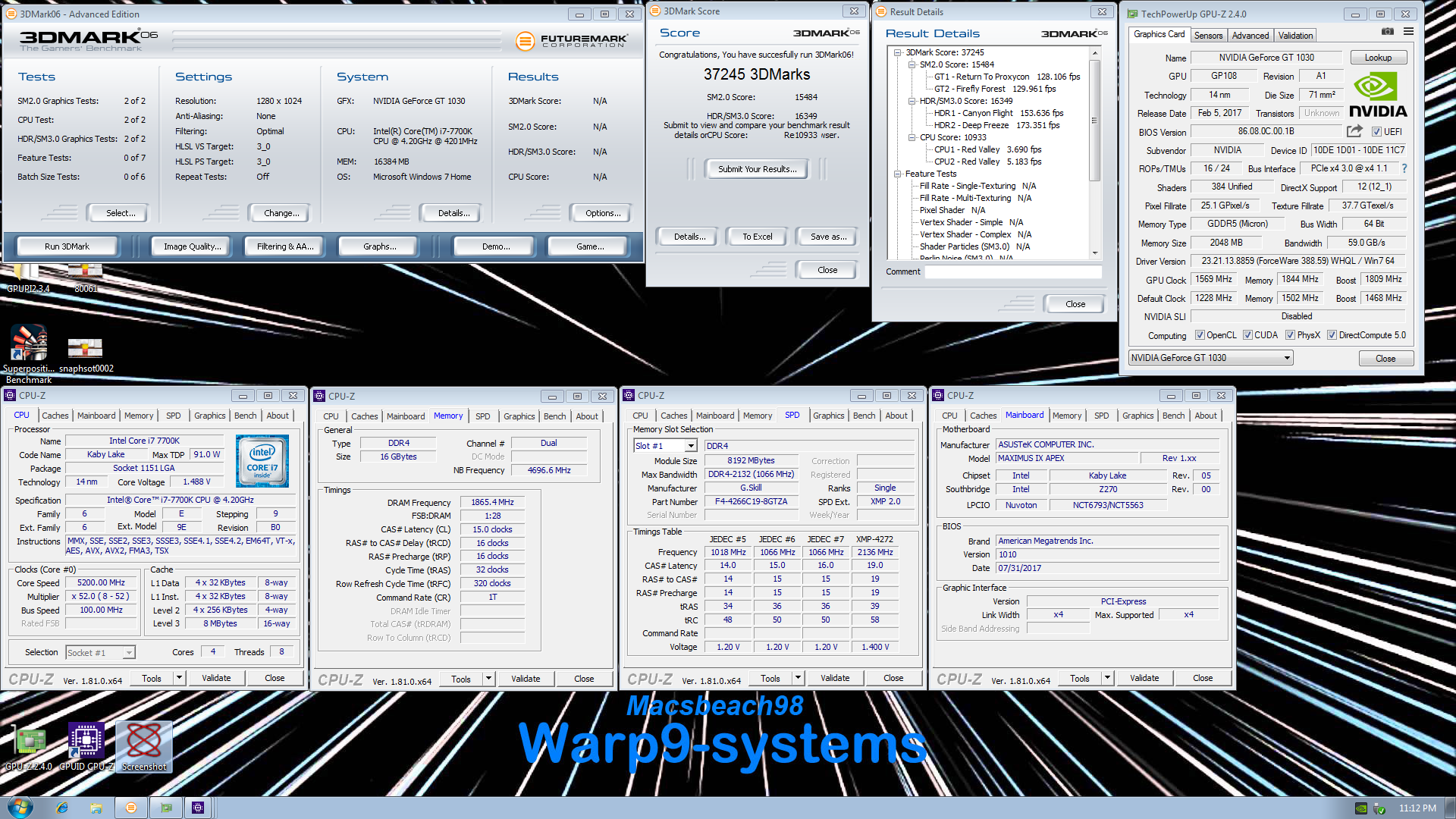
Task: Open the Socket #1 selection dropdown
Action: [x=100, y=652]
